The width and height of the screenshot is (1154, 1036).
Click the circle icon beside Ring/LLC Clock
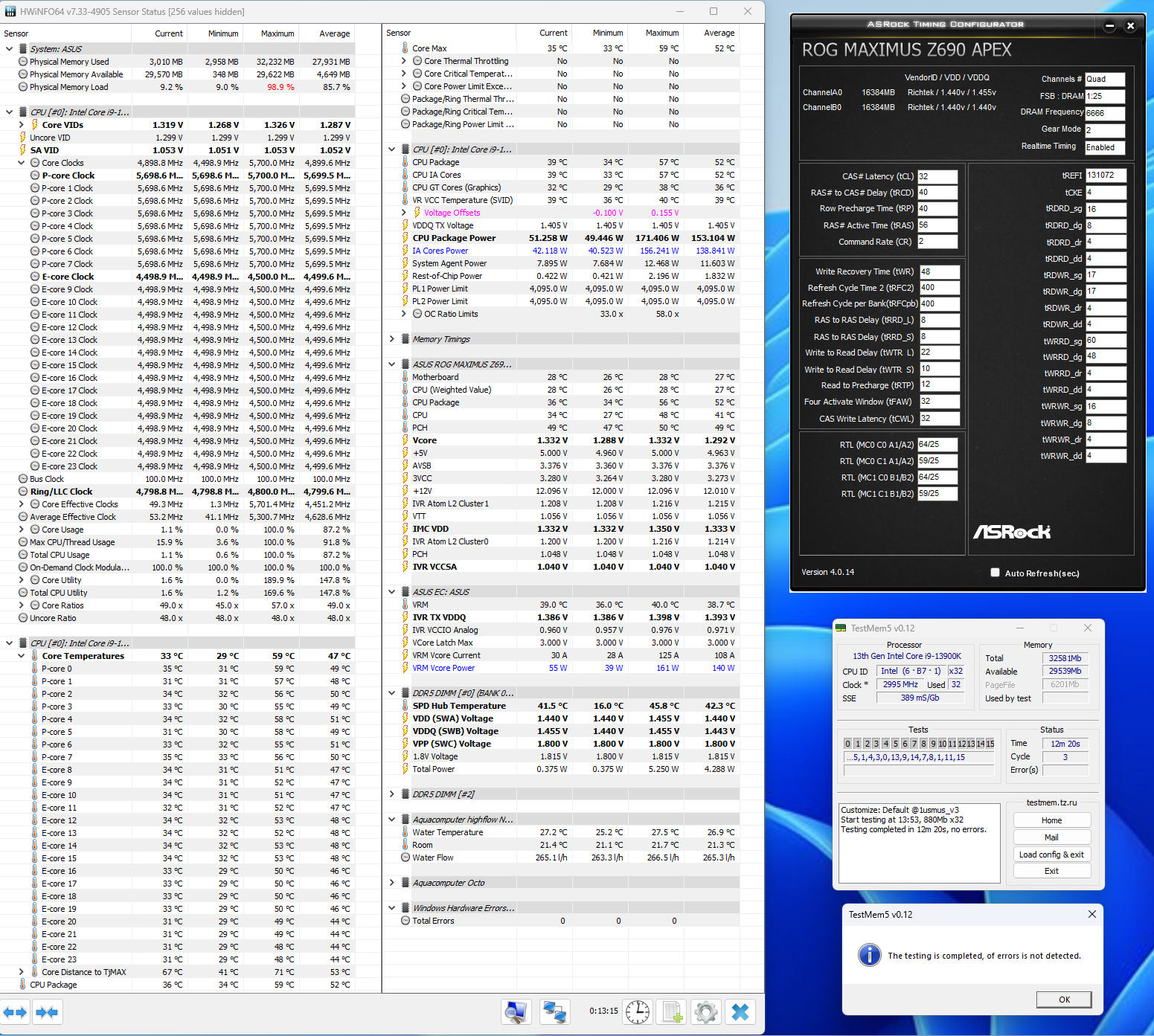pos(23,492)
